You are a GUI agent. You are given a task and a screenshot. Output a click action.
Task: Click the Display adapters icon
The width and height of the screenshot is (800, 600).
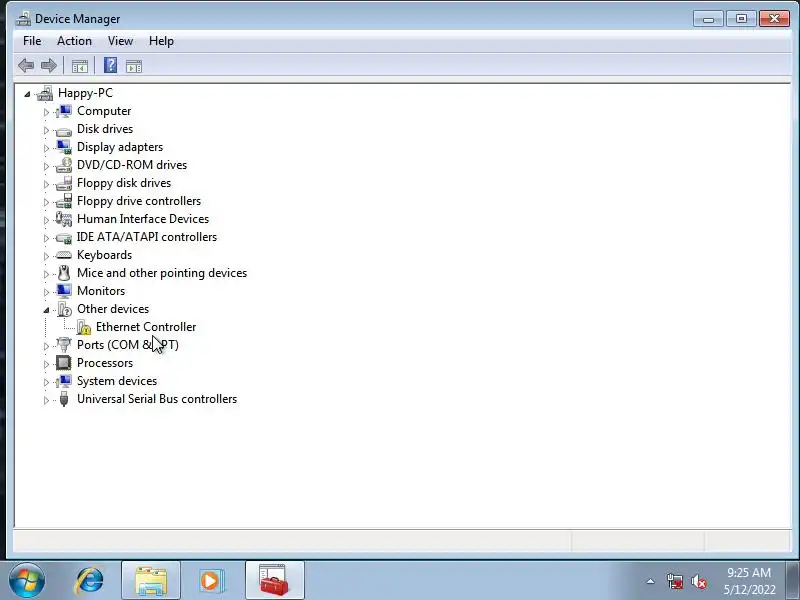point(64,147)
